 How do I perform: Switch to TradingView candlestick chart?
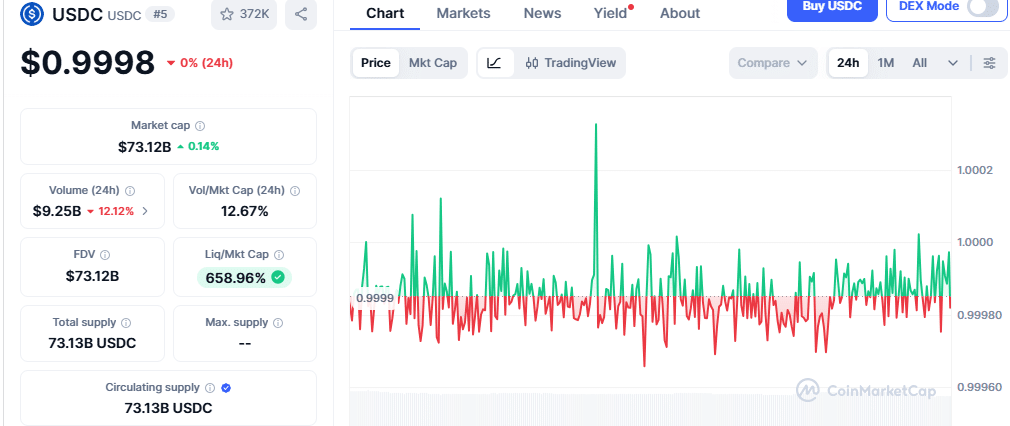click(571, 63)
